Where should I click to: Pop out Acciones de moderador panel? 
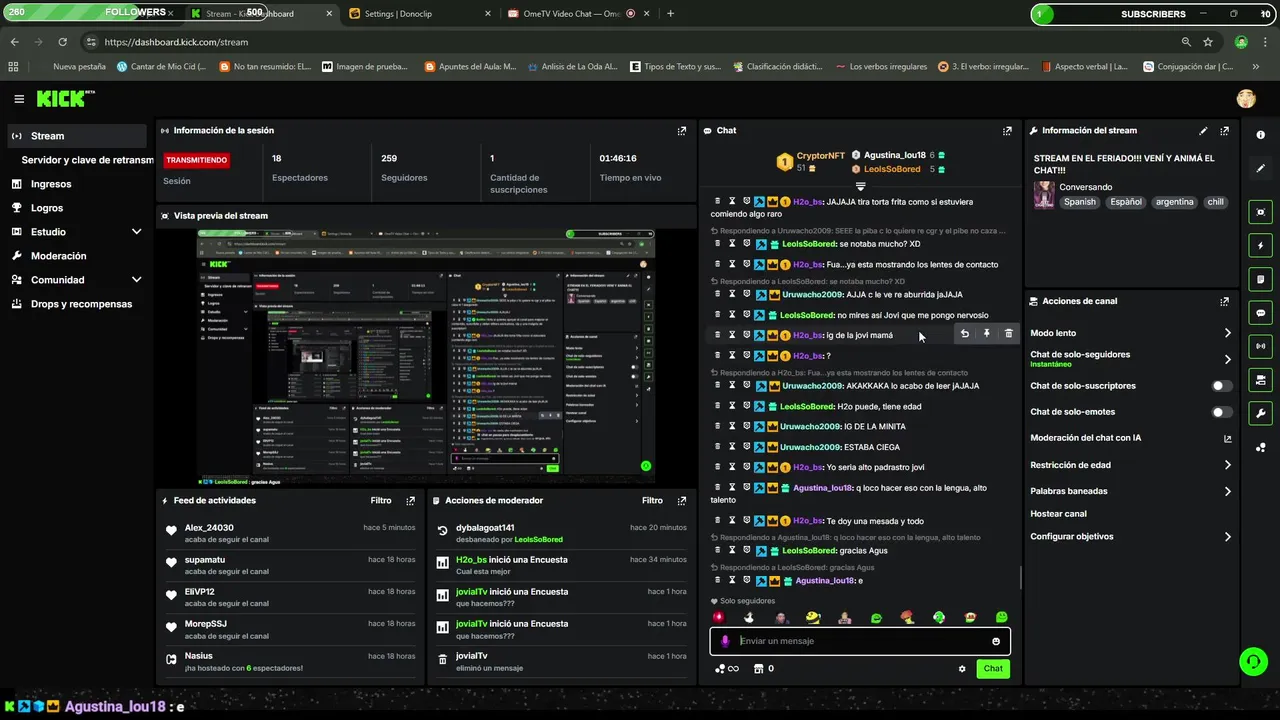pyautogui.click(x=682, y=501)
